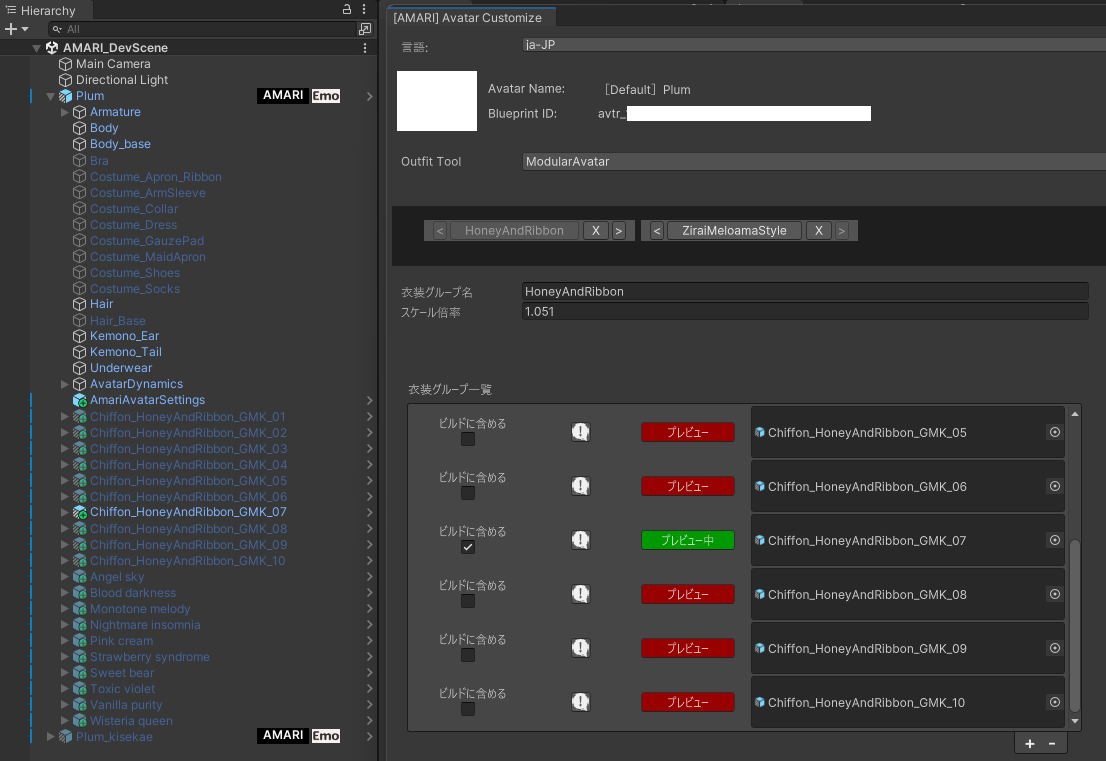Click the outfit list scroll-down arrow
The image size is (1106, 761).
click(x=1074, y=721)
